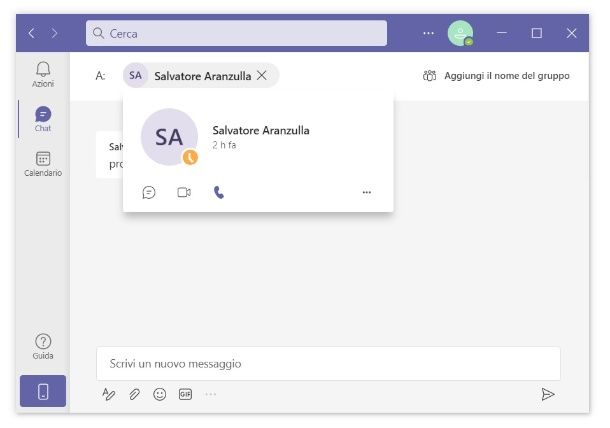Viewport: 610px width, 428px height.
Task: Remove Salvatore Aranzulla from recipients
Action: pyautogui.click(x=262, y=75)
